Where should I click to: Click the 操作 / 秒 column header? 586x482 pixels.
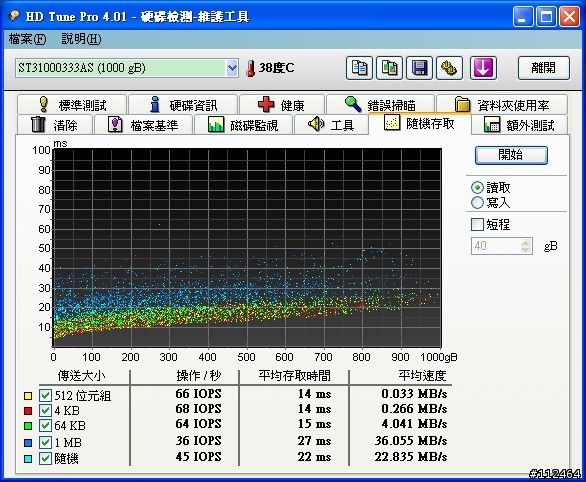(199, 376)
